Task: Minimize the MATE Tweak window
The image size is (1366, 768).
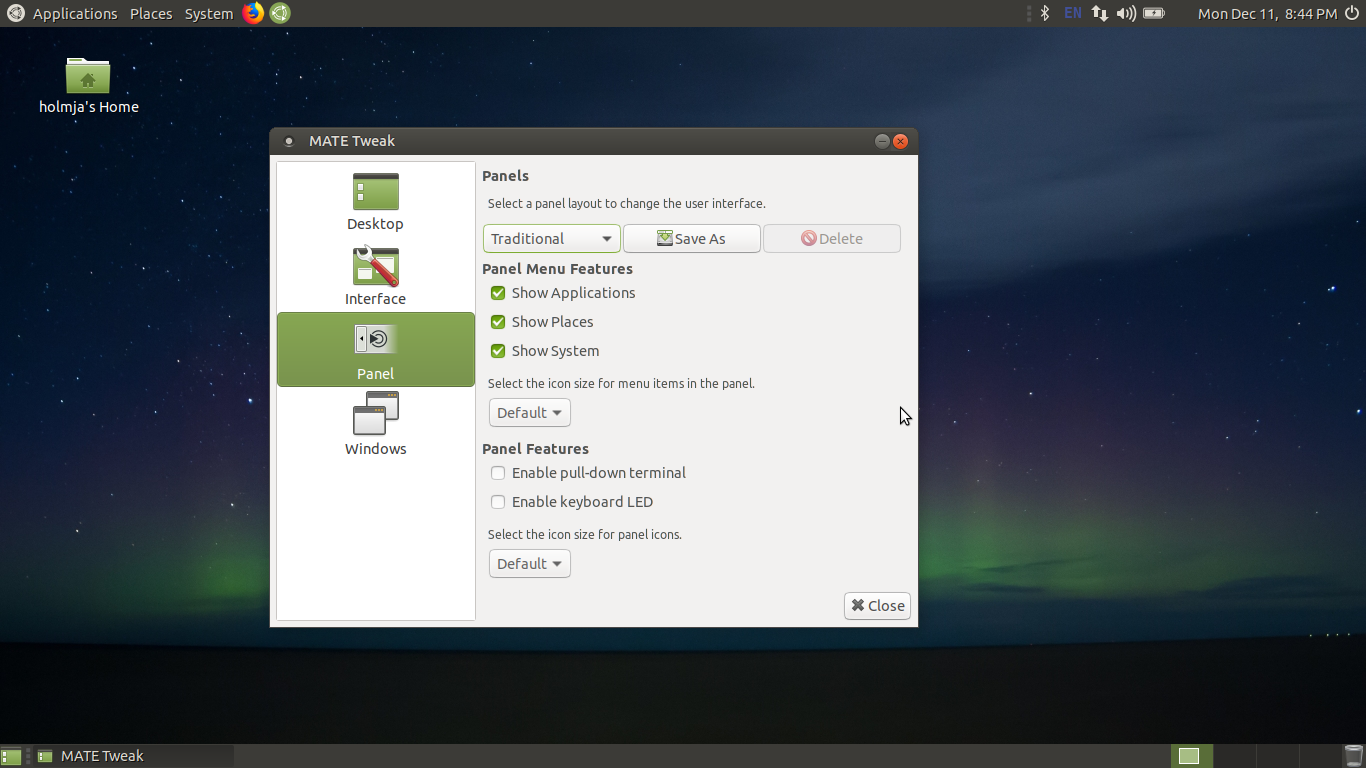Action: 882,141
